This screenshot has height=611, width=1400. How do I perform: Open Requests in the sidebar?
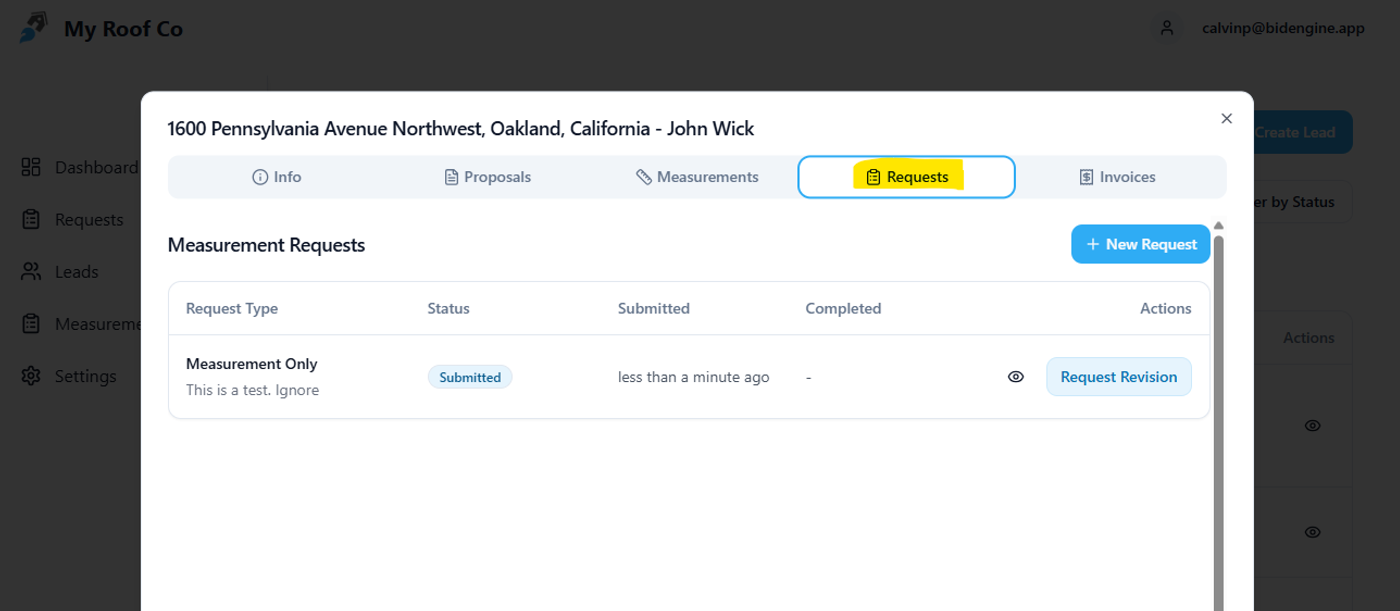pos(72,219)
